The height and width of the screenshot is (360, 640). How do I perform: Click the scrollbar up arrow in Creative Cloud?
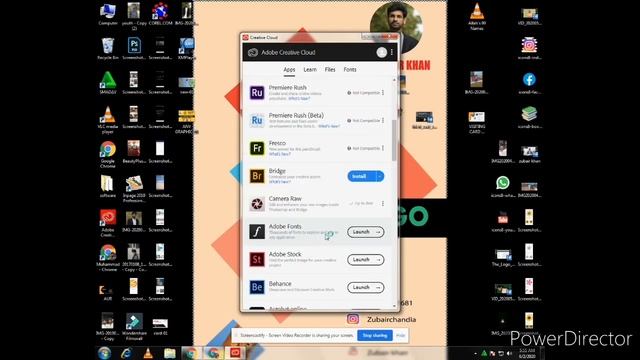click(394, 80)
